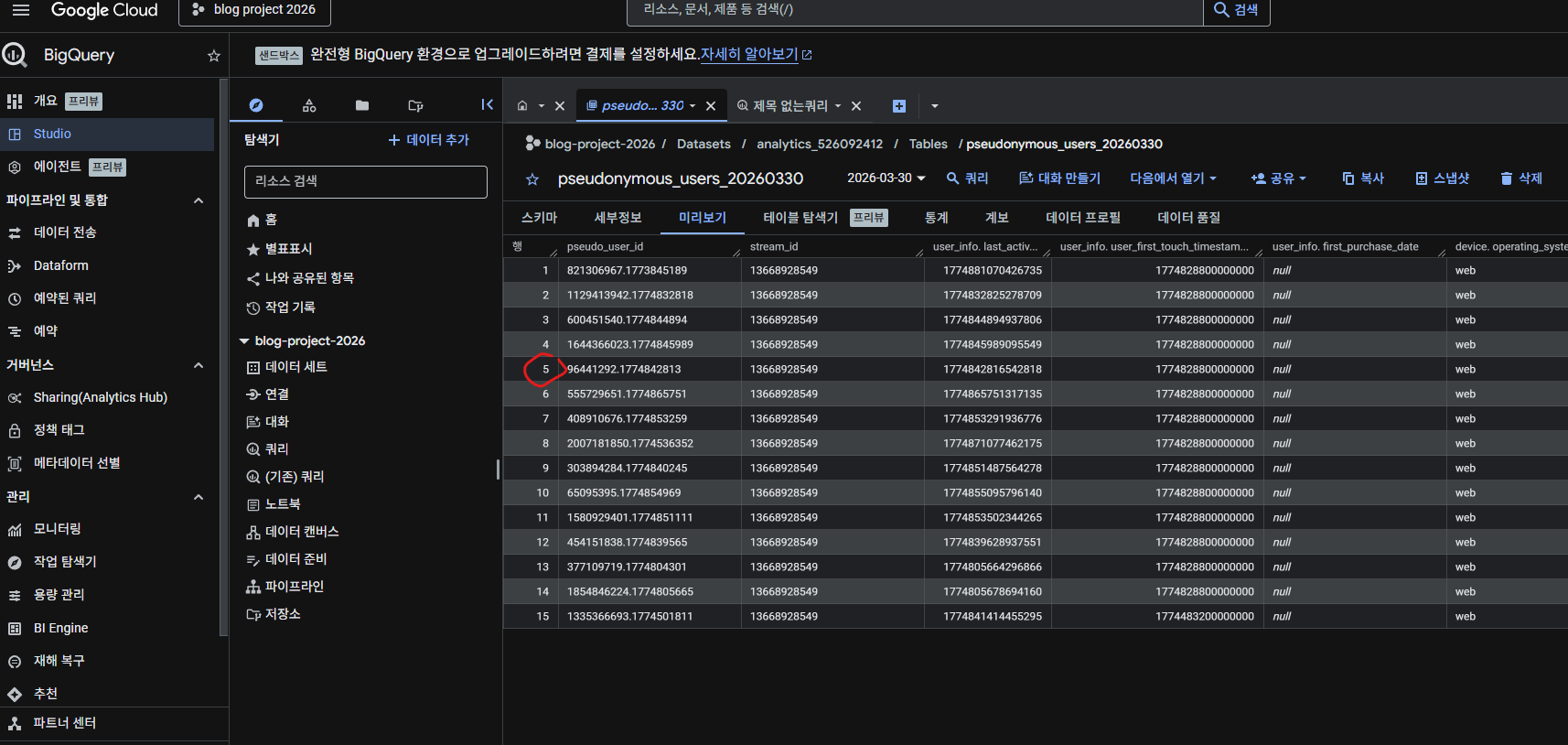The image size is (1568, 745).
Task: Click the 리소스 검색 input field
Action: coord(365,181)
